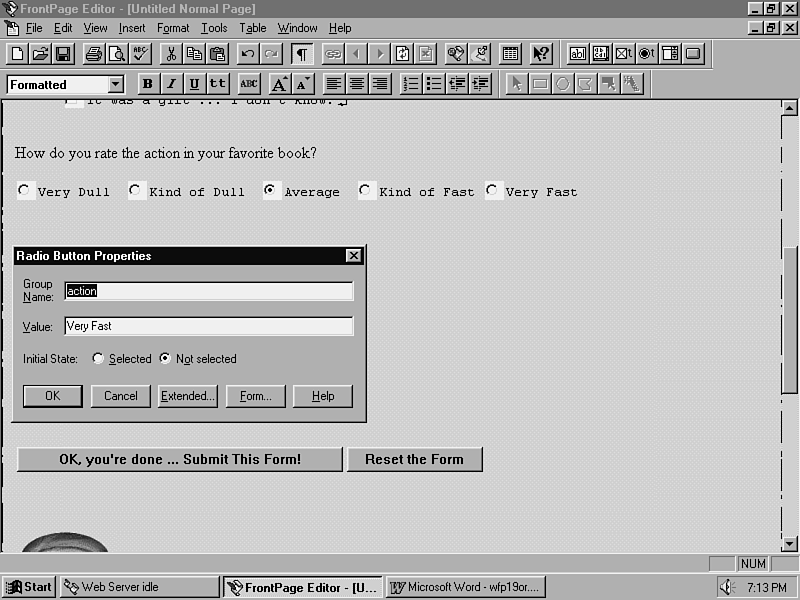Image resolution: width=800 pixels, height=600 pixels.
Task: Click the numbered list icon
Action: 411,84
